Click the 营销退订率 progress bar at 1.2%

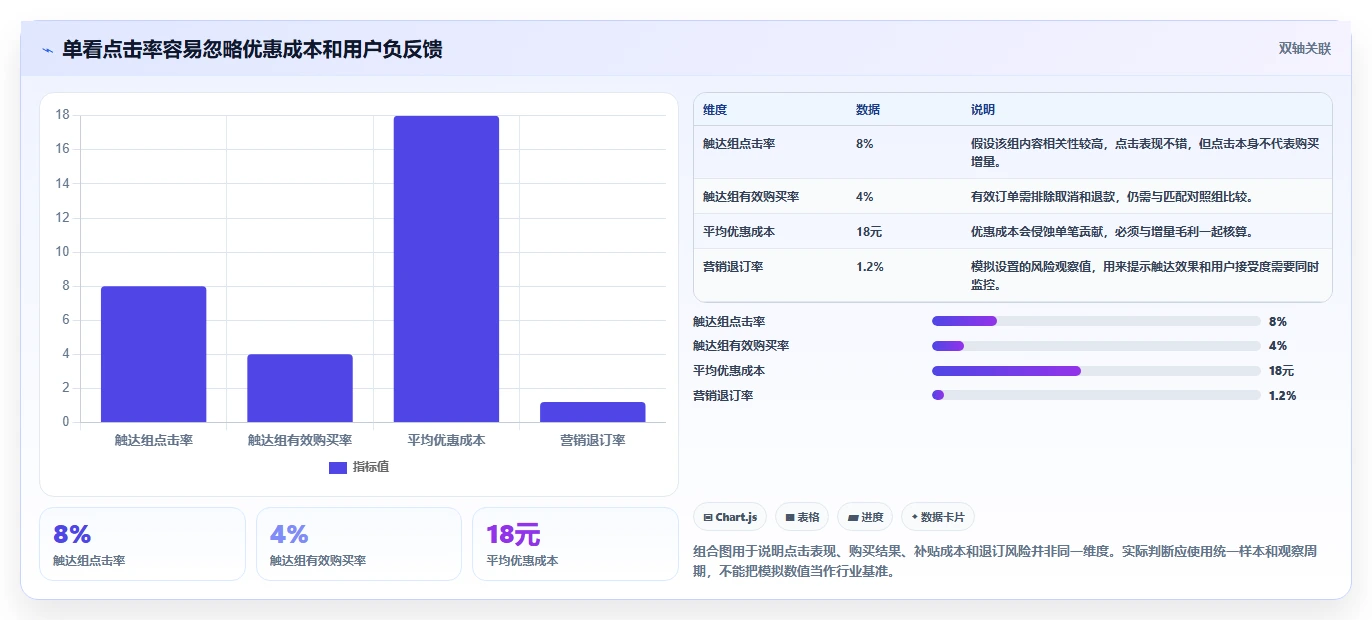[1096, 395]
